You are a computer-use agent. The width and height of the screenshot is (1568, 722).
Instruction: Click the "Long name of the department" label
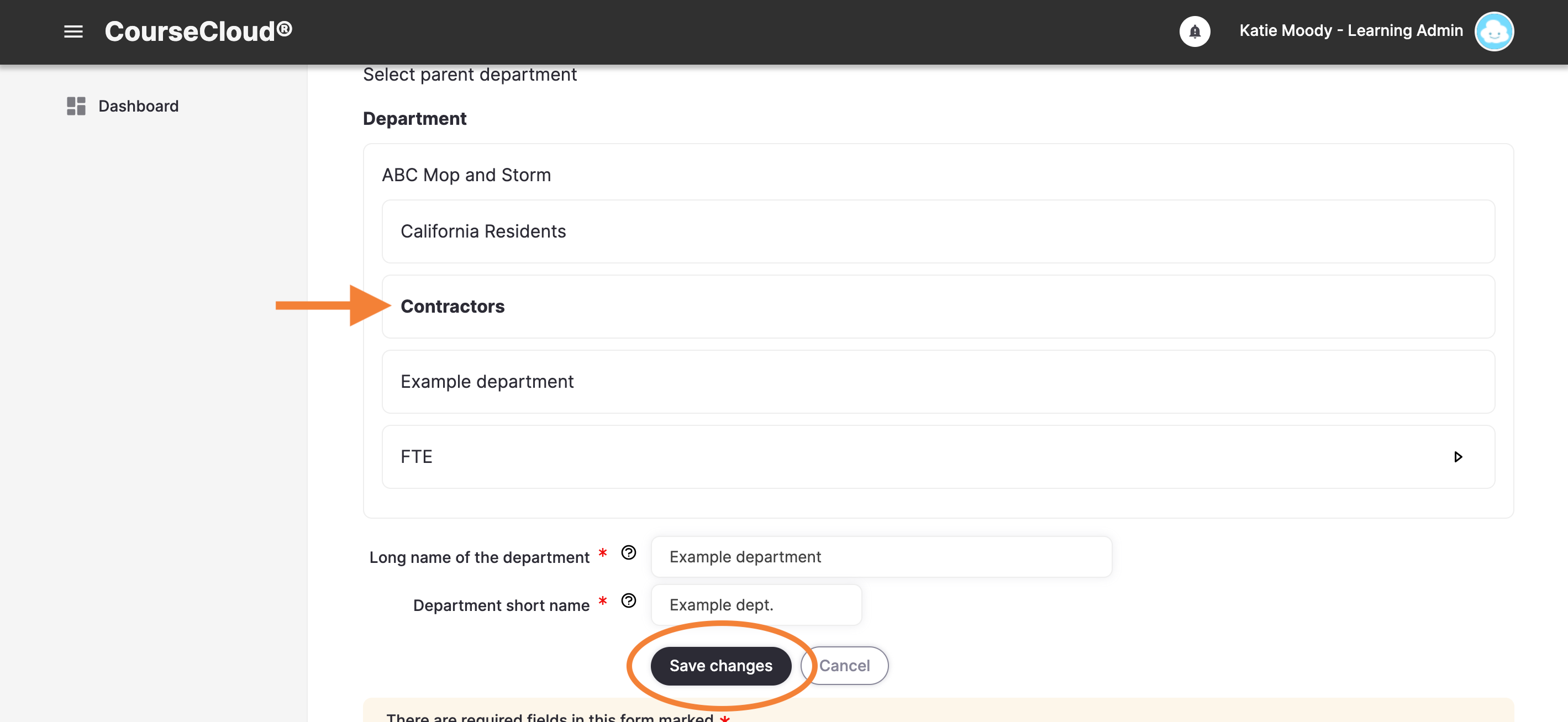[x=479, y=557]
